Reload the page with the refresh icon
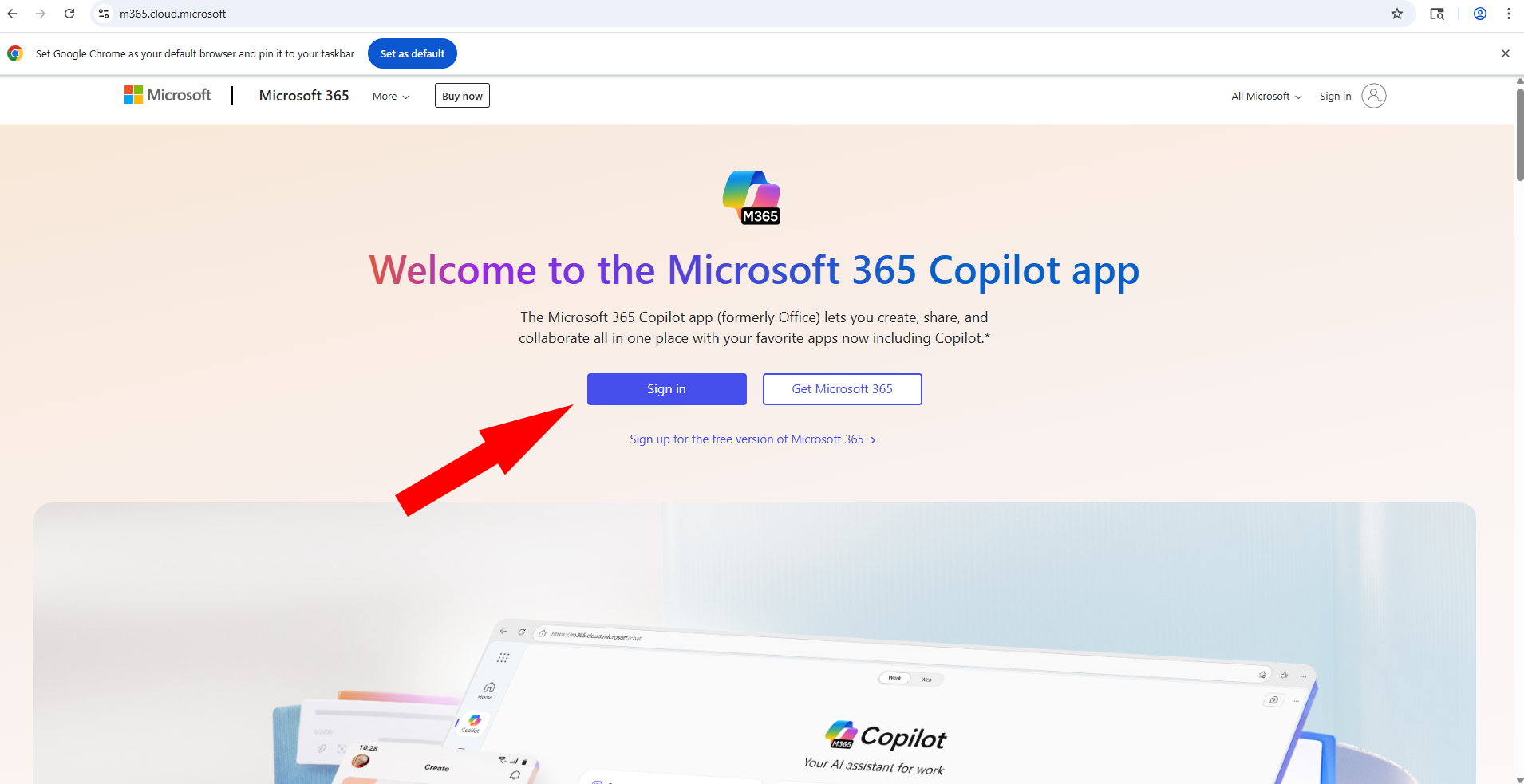The width and height of the screenshot is (1524, 784). (69, 14)
